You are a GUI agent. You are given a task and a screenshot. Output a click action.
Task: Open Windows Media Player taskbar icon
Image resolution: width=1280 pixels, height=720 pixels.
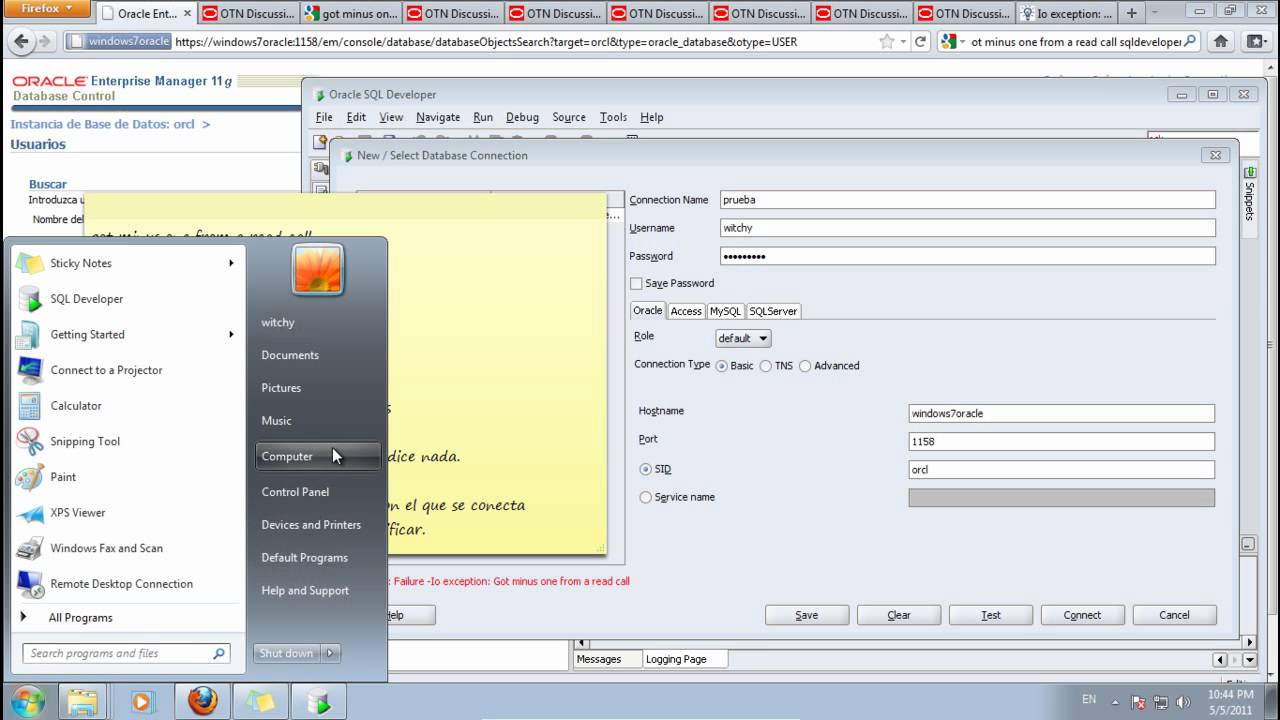pyautogui.click(x=141, y=701)
